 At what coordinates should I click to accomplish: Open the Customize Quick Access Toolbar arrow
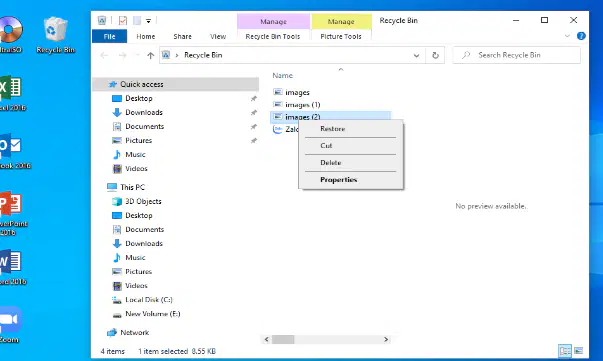(148, 21)
